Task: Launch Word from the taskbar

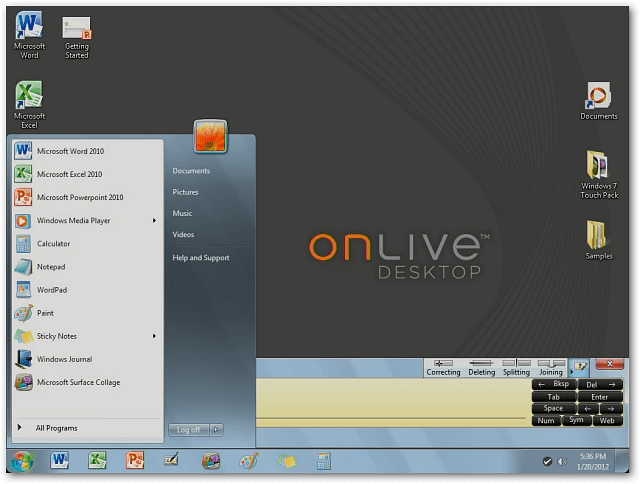Action: (x=60, y=461)
